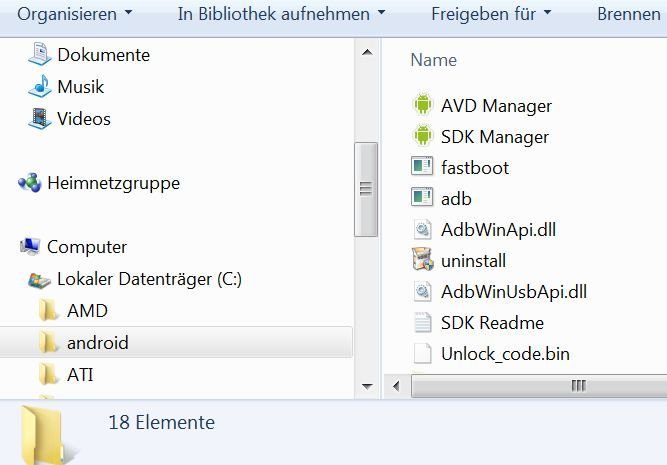Expand In Bibliothek aufnehmen dropdown
This screenshot has width=667, height=465.
point(282,14)
